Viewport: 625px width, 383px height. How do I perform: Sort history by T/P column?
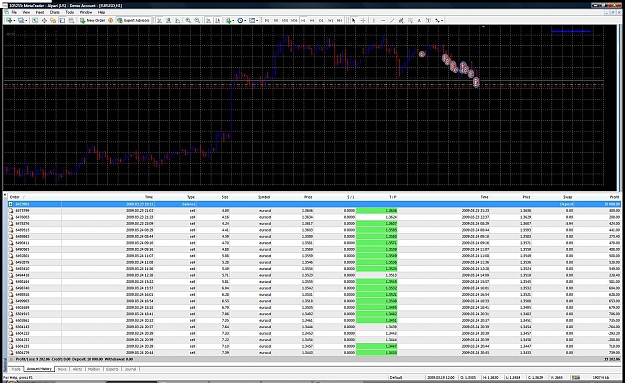click(x=393, y=197)
